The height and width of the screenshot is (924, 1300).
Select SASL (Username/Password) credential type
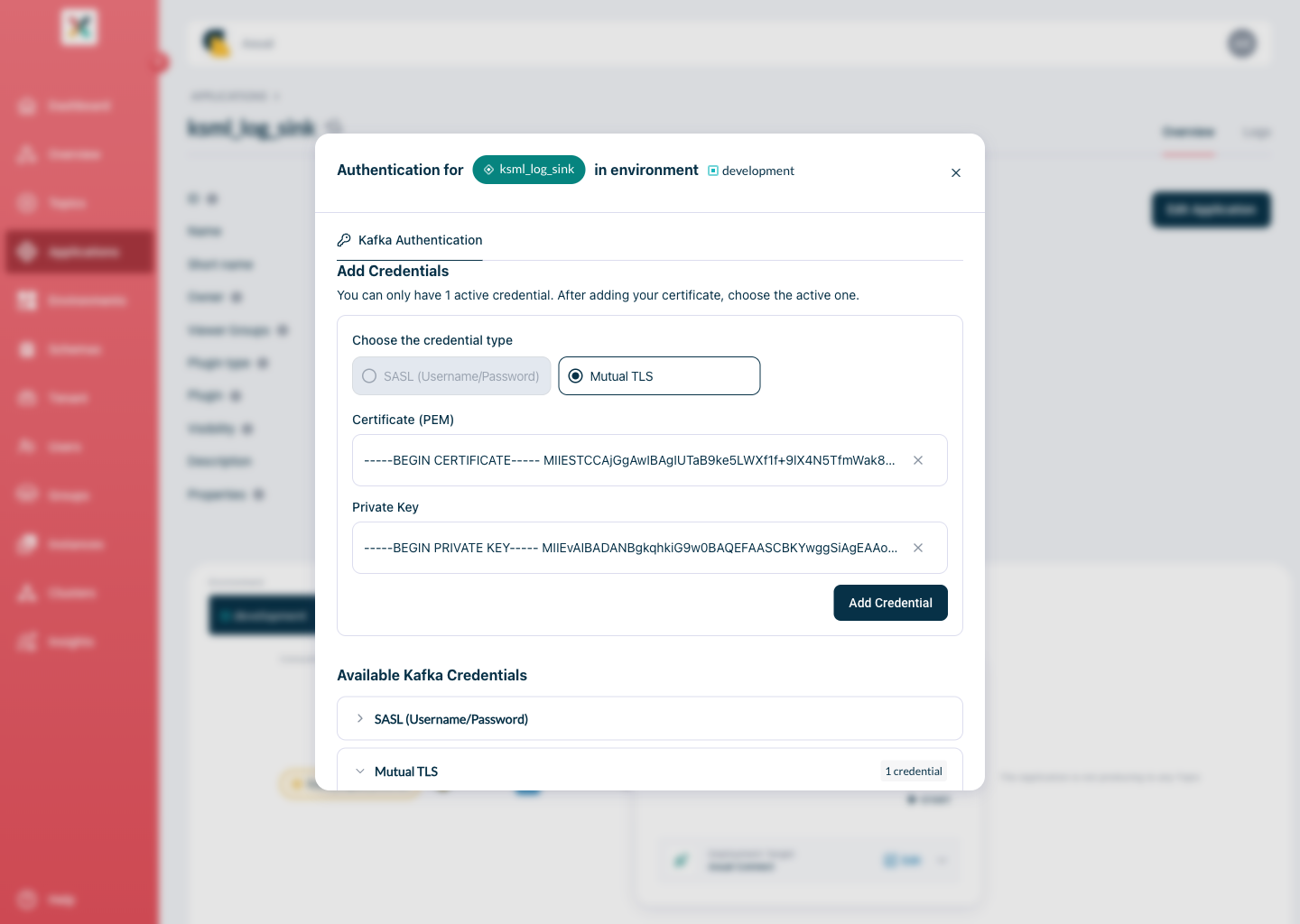pyautogui.click(x=451, y=376)
